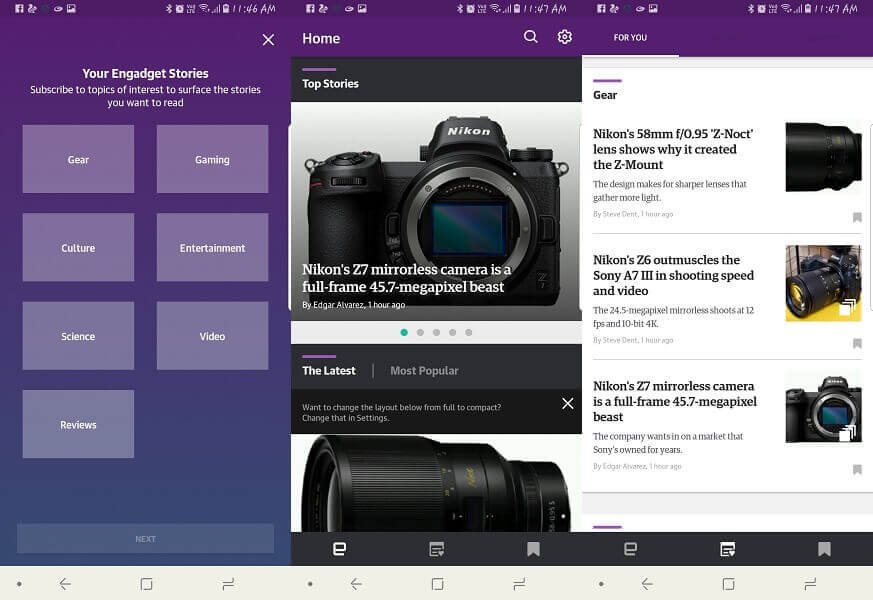The height and width of the screenshot is (600, 873).
Task: Click "The design makes for sharper lenses" summary
Action: 670,191
